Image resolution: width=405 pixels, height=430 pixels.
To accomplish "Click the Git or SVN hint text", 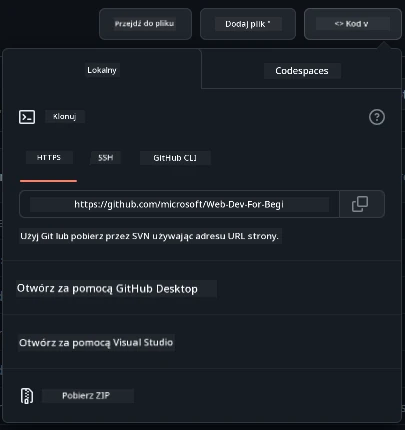I will [x=149, y=236].
